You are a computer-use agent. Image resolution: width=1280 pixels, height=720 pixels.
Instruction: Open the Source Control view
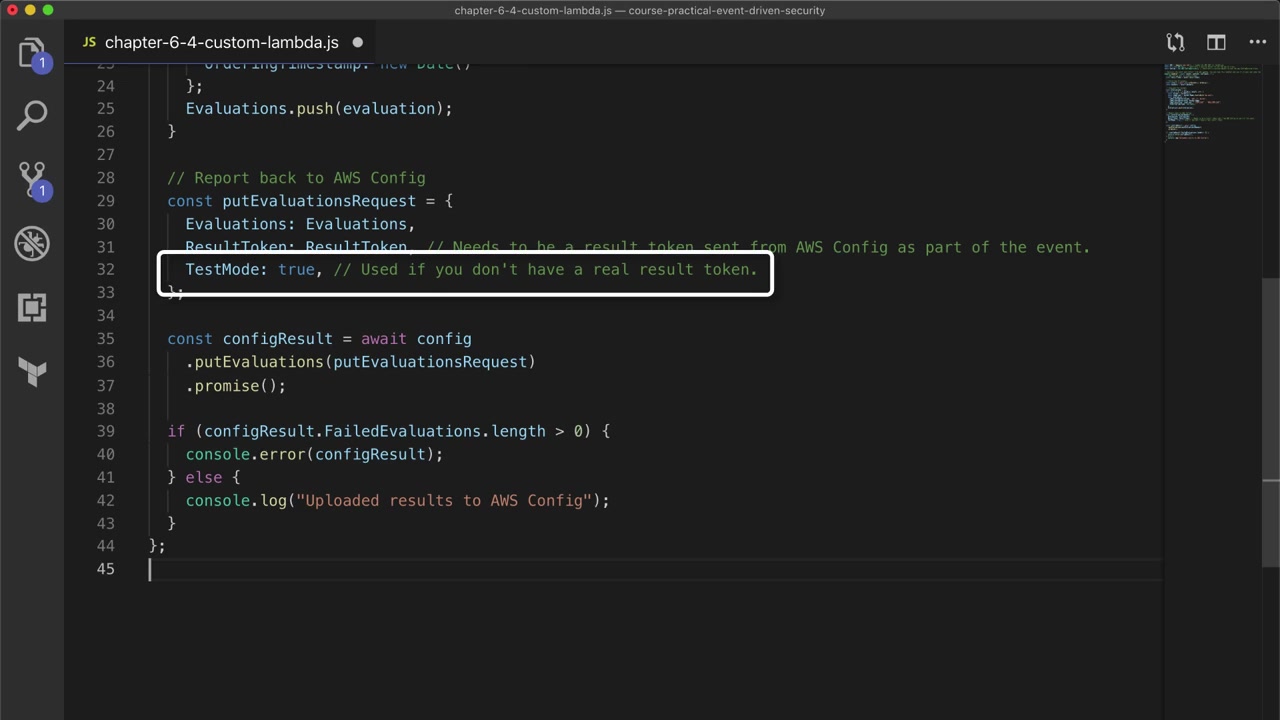coord(32,180)
